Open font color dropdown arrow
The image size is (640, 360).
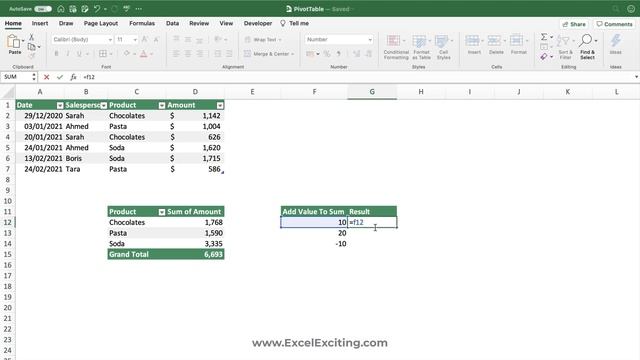151,54
